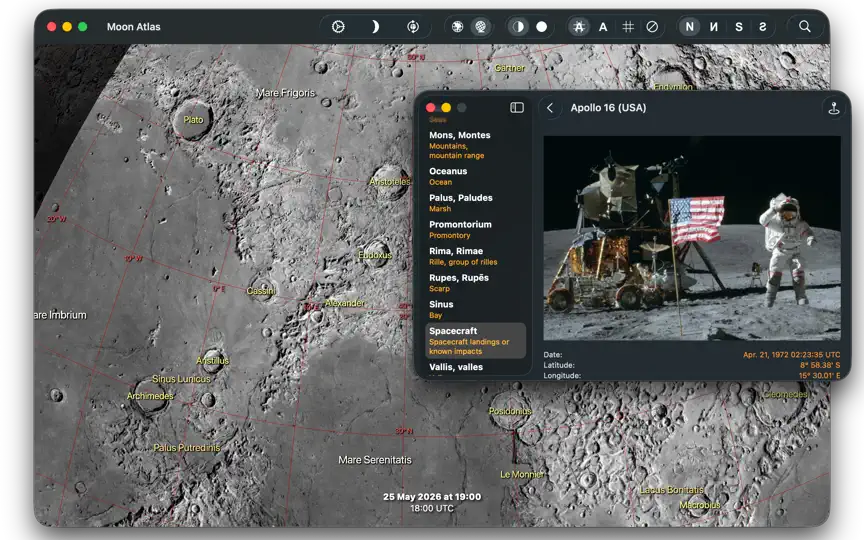
Task: Click the Cassini crater label
Action: click(261, 290)
